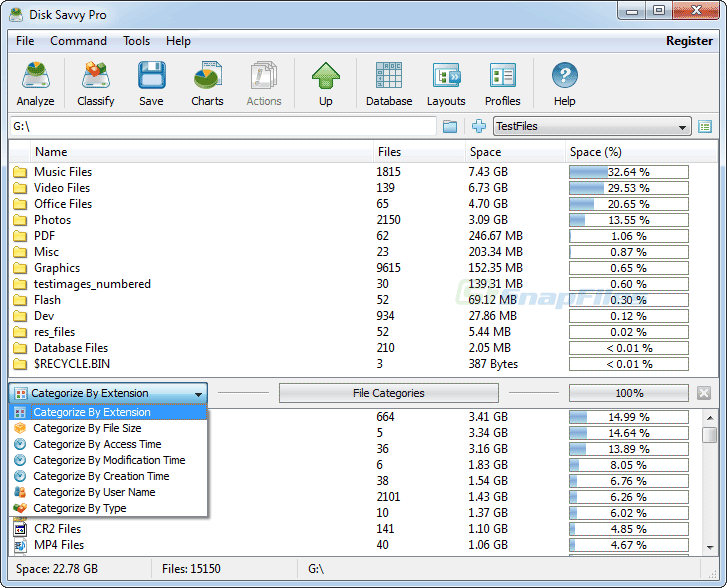Open the Tools menu
Screen dimensions: 727x588
pos(136,41)
